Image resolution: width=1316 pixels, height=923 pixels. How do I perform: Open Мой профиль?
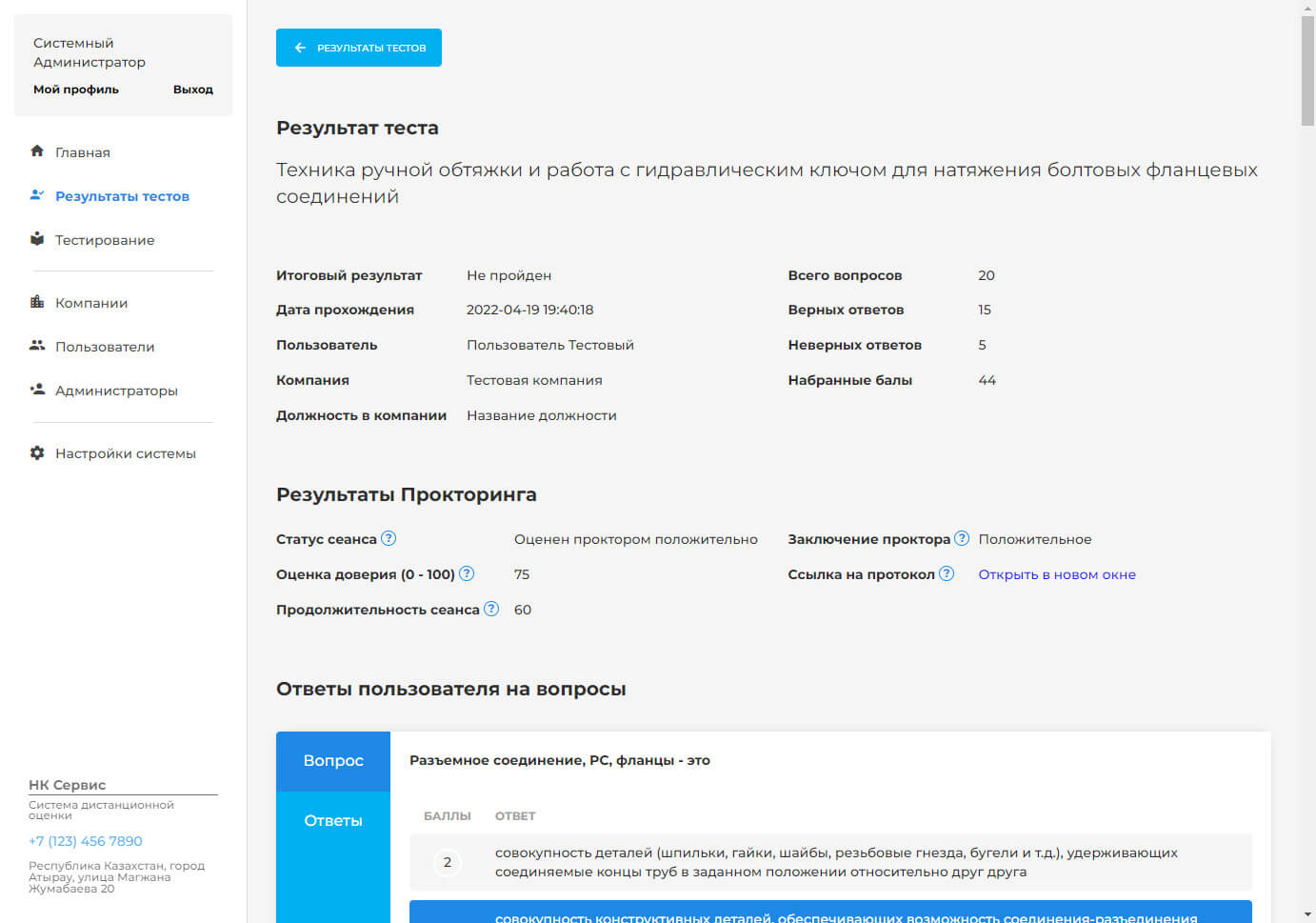click(x=76, y=90)
